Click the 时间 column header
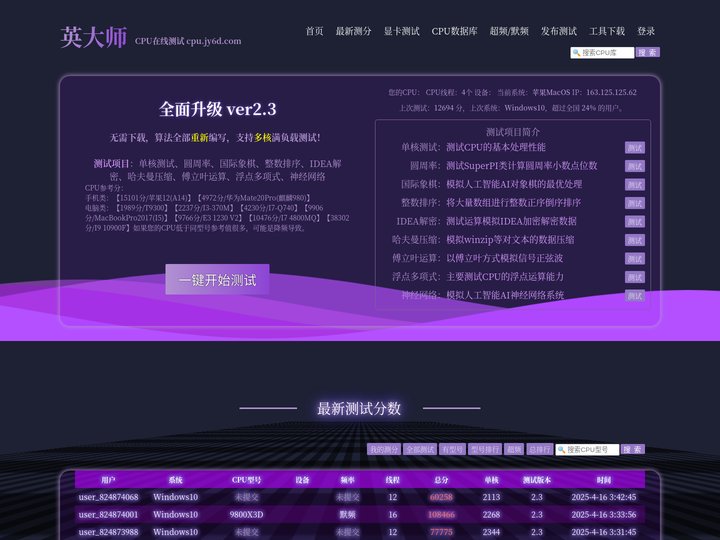The image size is (720, 540). point(604,480)
